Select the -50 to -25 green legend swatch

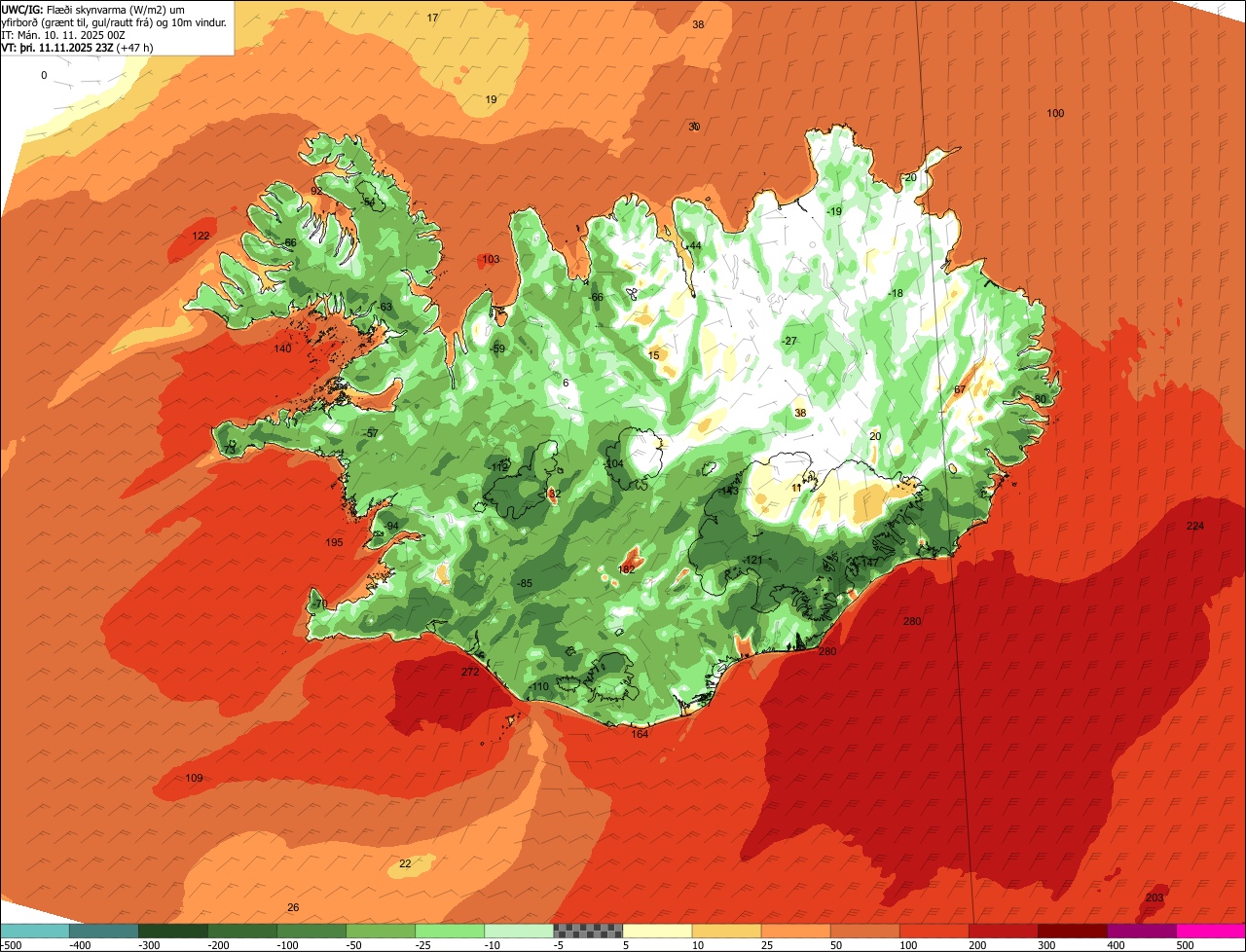[380, 930]
